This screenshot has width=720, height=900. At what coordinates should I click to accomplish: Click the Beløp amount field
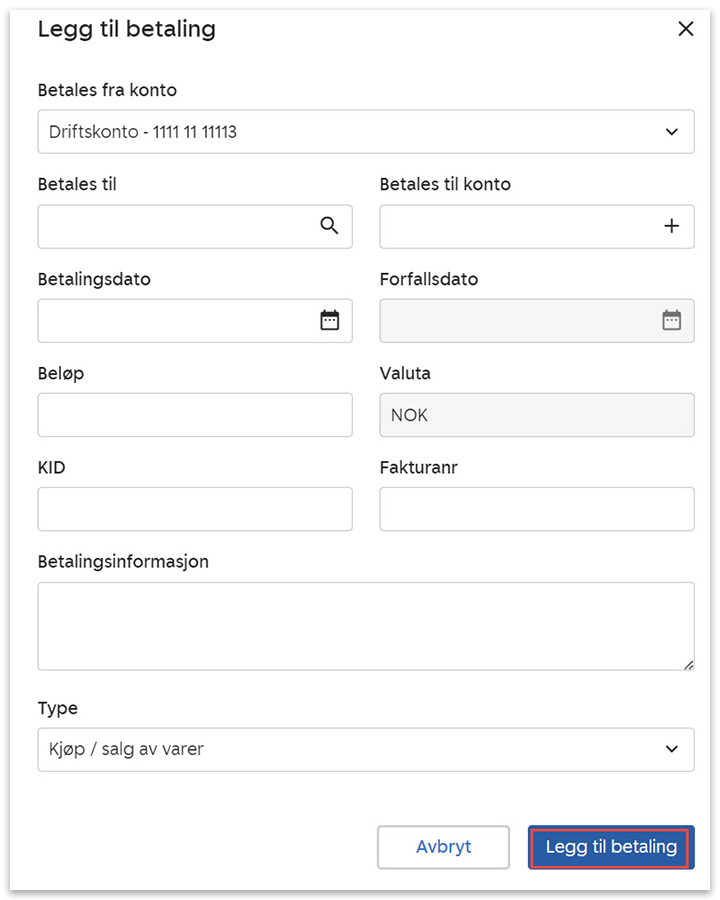[195, 414]
